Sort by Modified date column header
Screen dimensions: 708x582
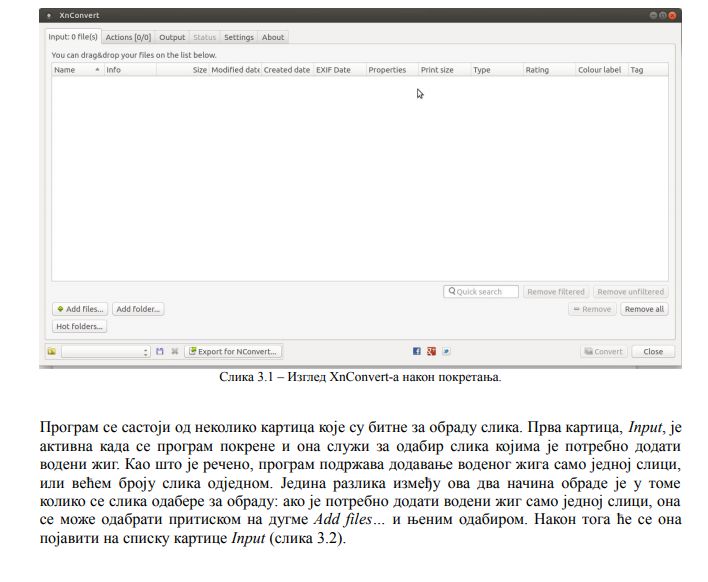pos(235,70)
